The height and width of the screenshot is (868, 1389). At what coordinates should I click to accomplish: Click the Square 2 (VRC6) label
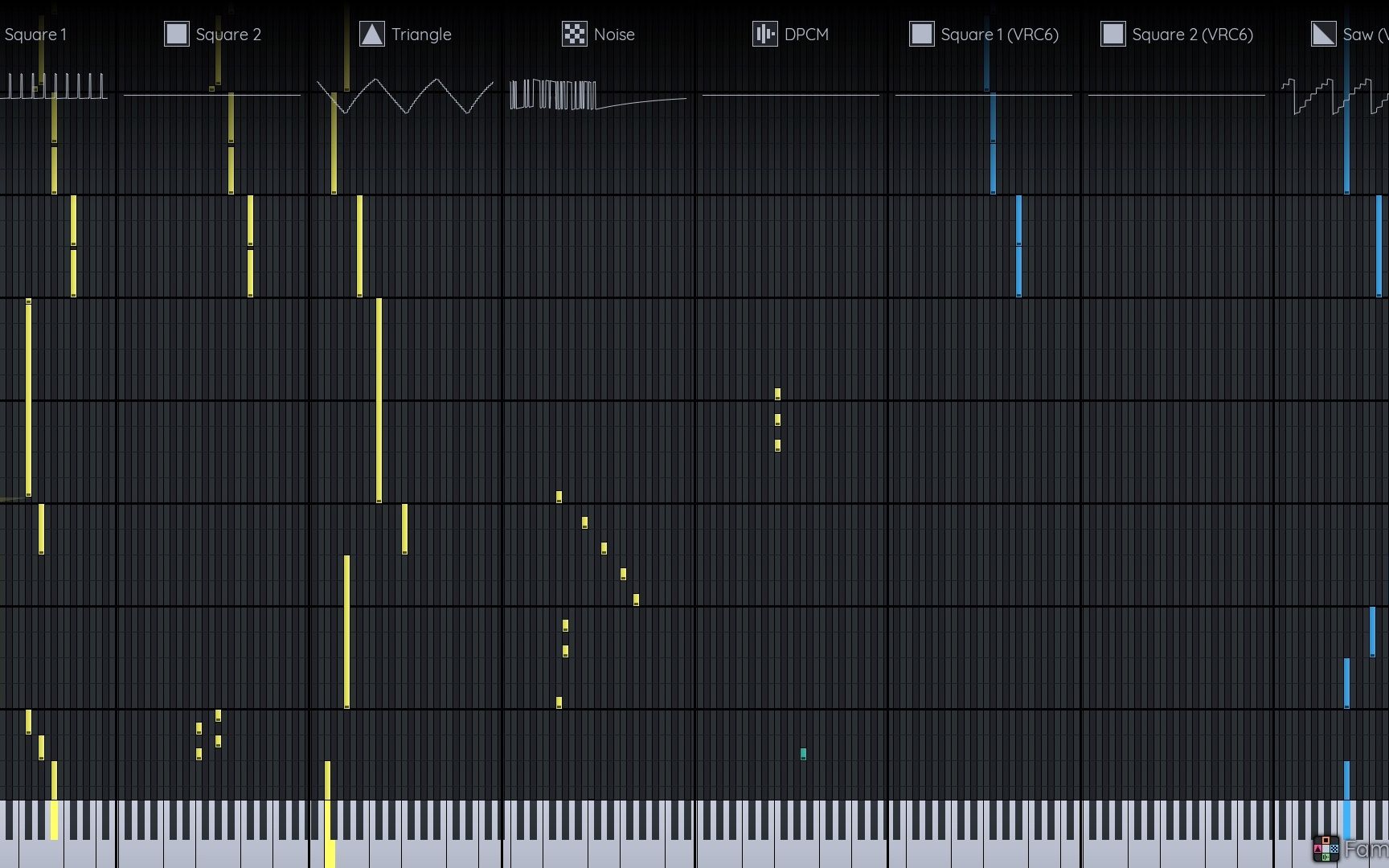(1193, 35)
